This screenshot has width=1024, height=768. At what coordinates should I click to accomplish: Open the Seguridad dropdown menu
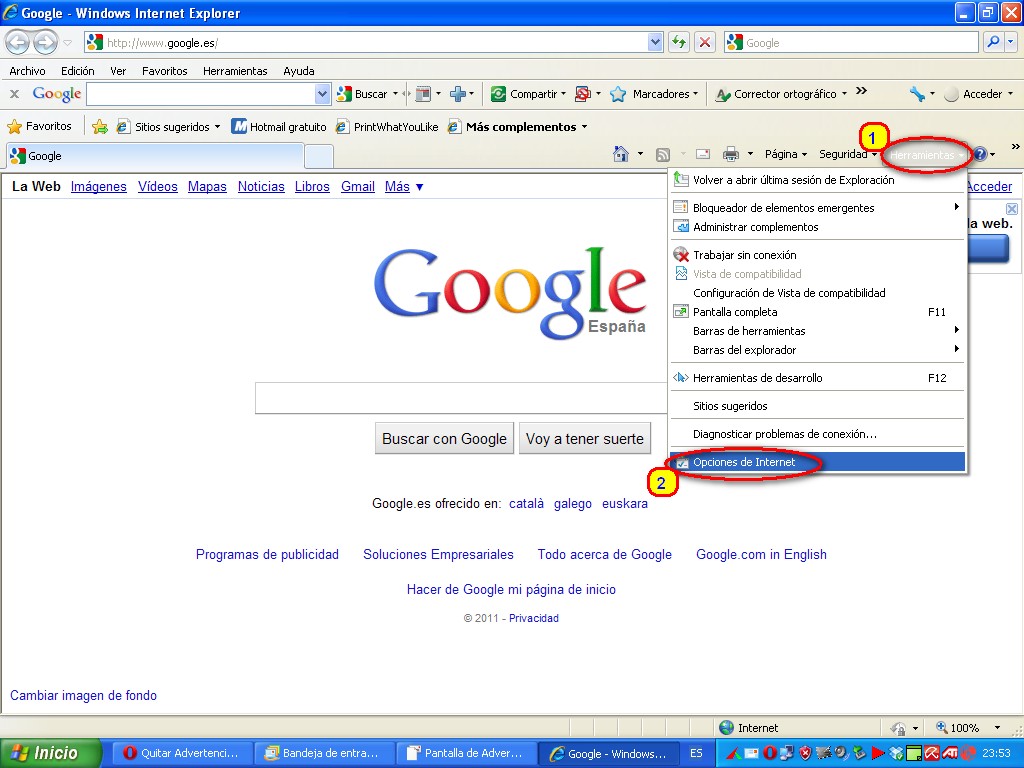click(x=848, y=154)
